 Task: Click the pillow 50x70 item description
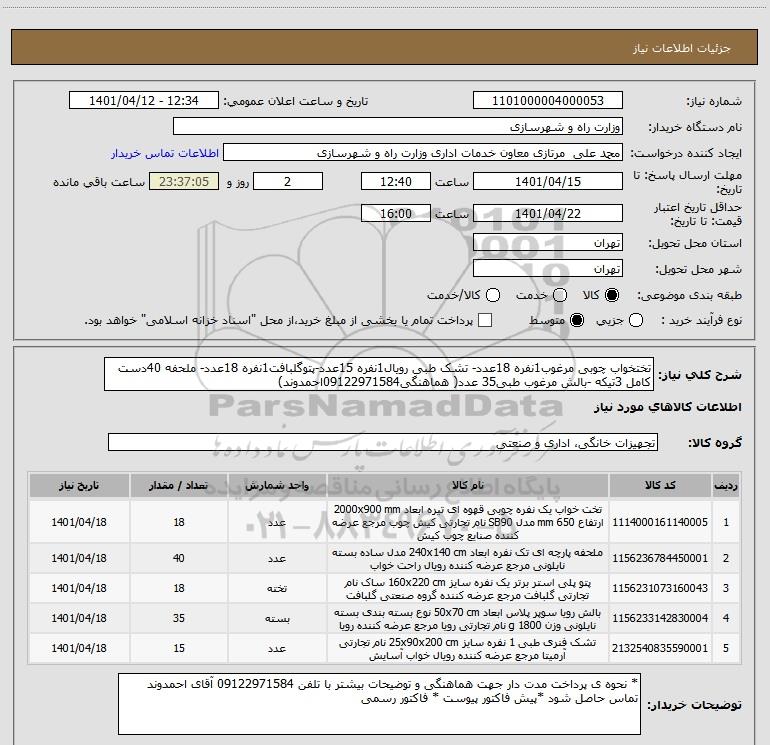[x=468, y=619]
